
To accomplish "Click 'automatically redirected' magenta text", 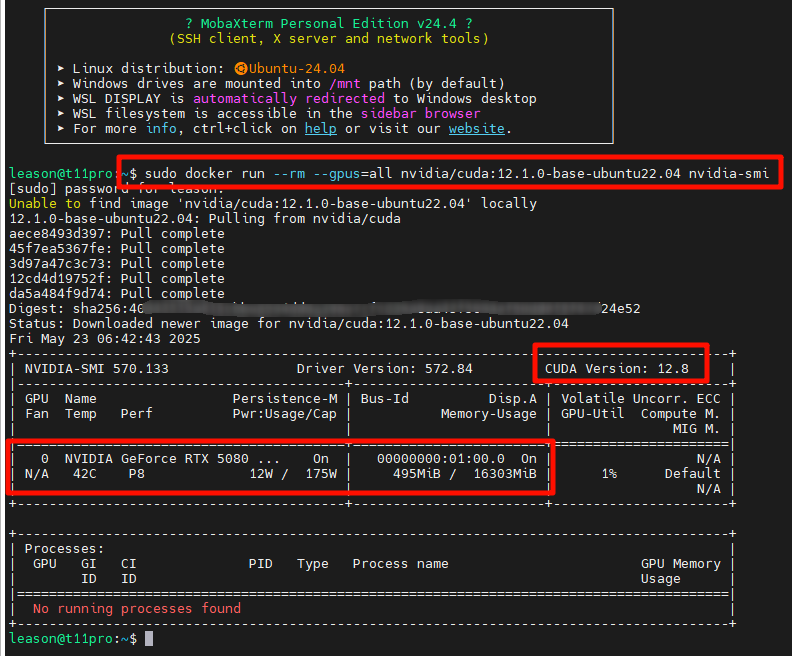I will pyautogui.click(x=289, y=98).
